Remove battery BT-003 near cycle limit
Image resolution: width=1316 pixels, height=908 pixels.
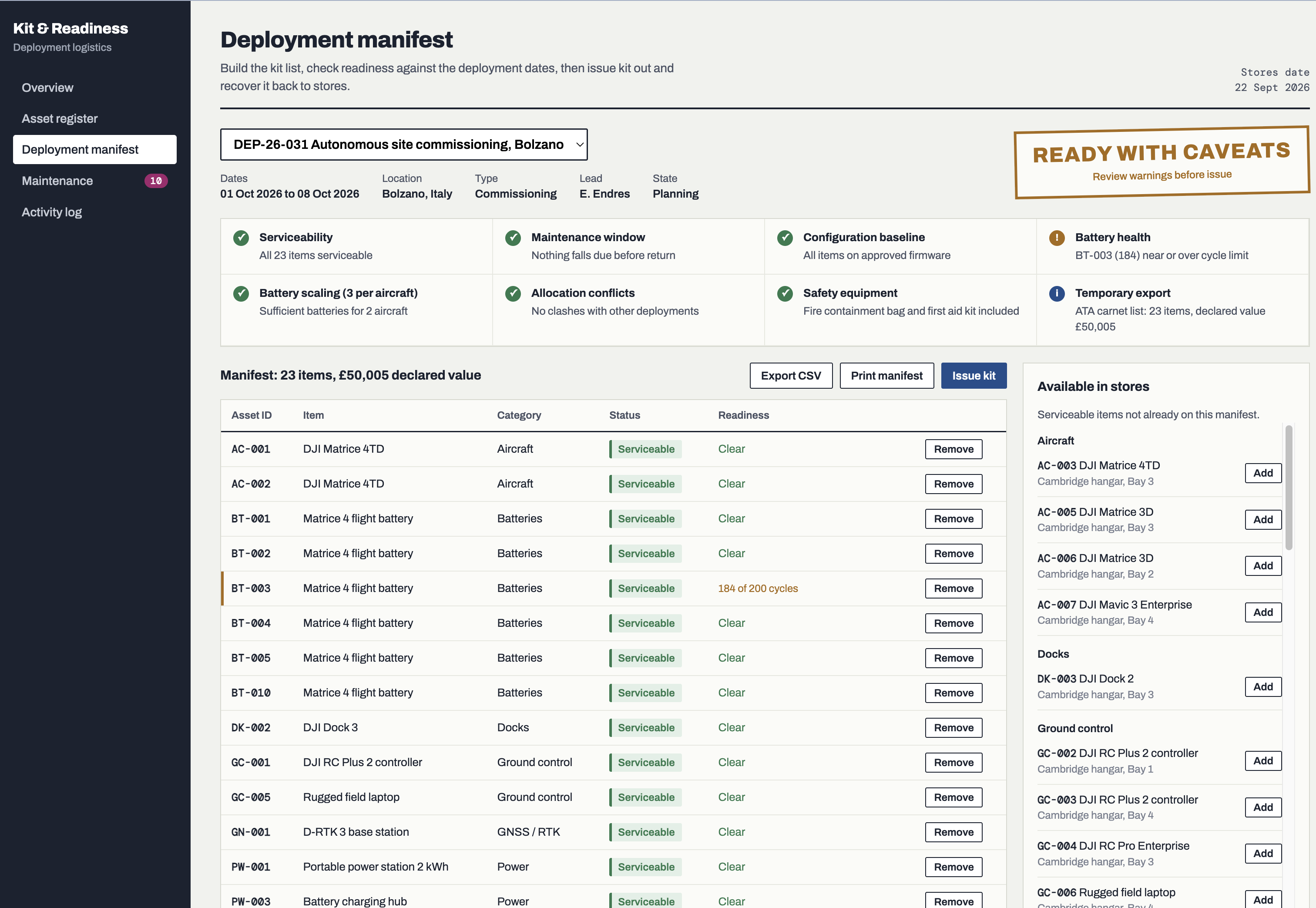click(953, 588)
